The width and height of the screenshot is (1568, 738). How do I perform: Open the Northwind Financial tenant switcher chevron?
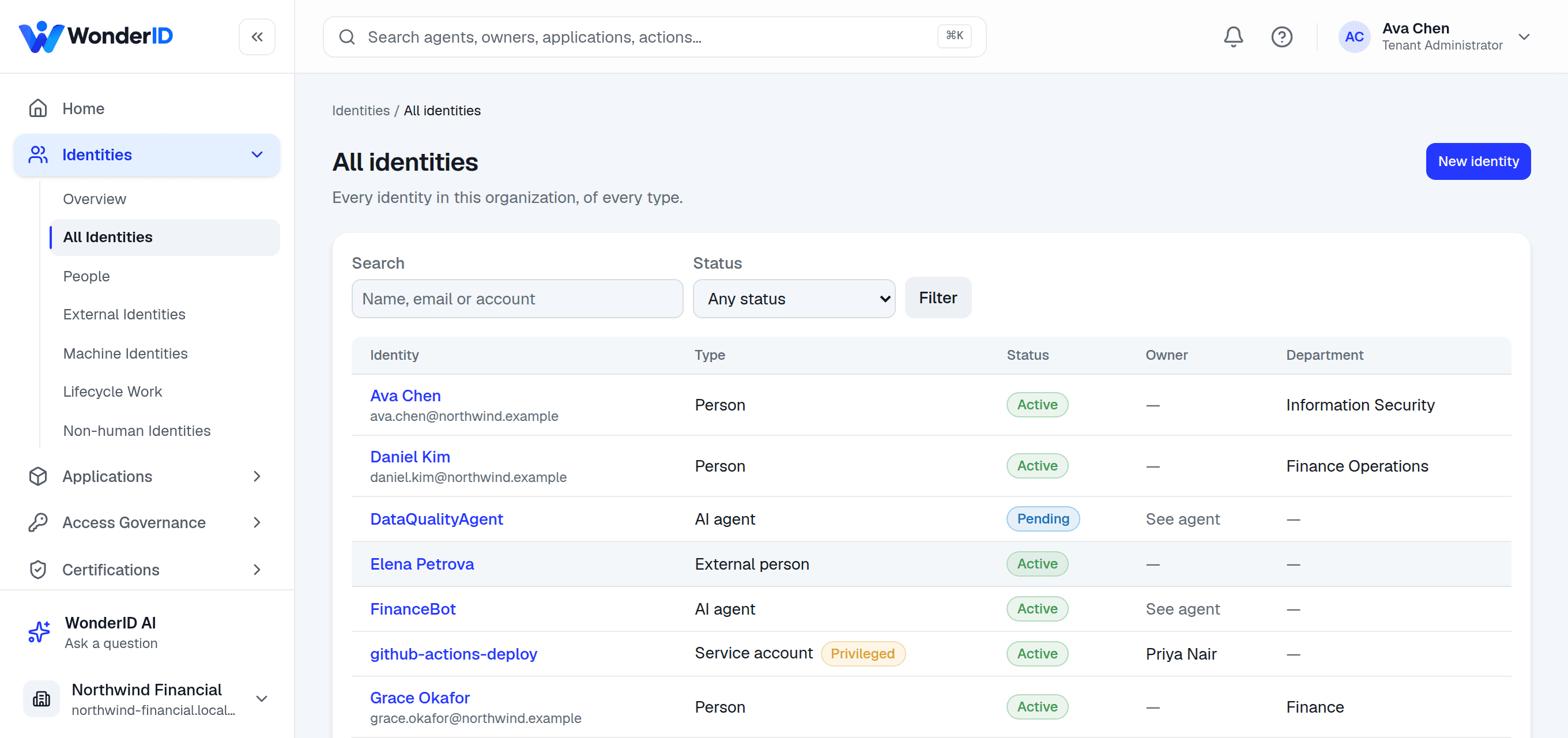(x=262, y=698)
